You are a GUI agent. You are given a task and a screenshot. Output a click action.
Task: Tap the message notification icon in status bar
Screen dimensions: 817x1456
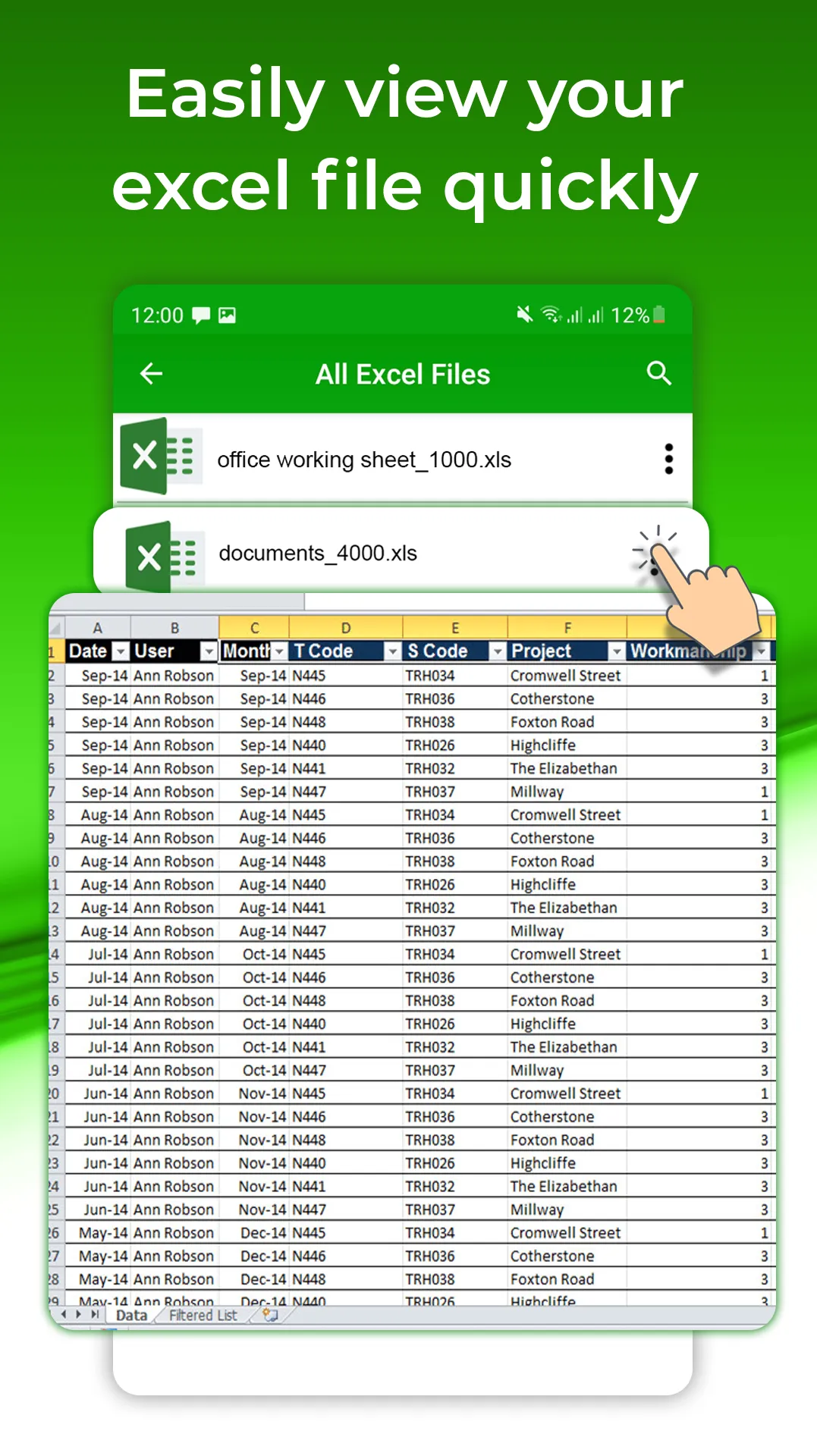201,315
